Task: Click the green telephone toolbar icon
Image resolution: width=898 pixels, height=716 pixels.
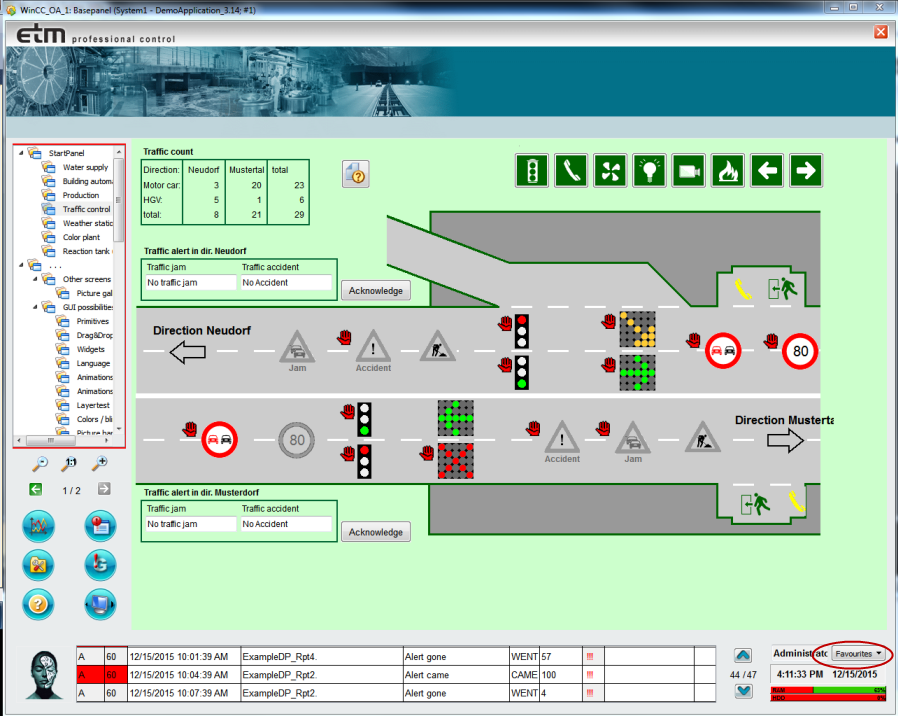Action: pyautogui.click(x=571, y=171)
